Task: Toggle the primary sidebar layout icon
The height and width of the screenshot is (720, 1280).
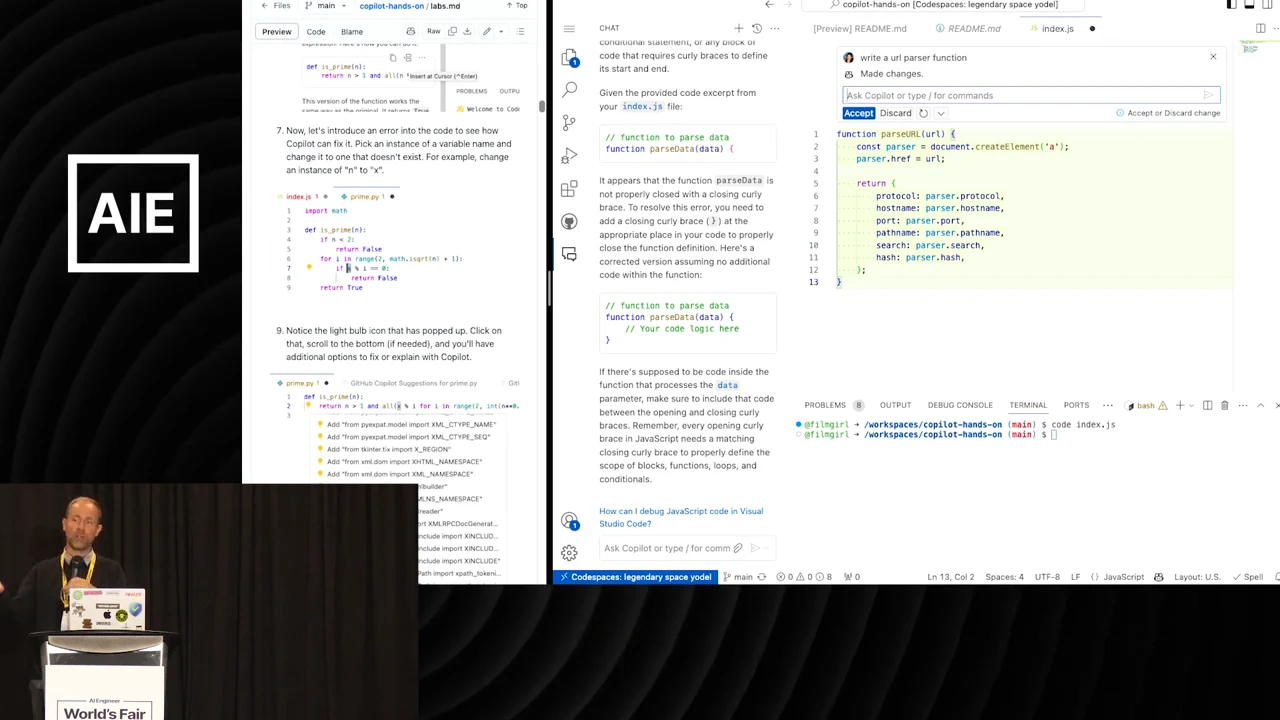Action: click(x=1231, y=5)
